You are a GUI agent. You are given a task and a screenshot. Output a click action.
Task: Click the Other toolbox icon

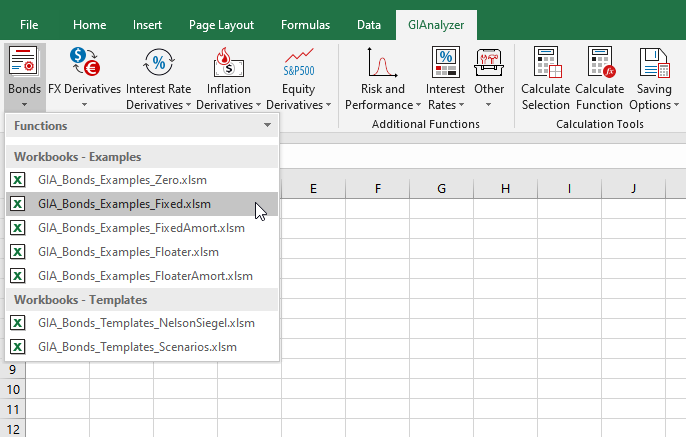489,62
